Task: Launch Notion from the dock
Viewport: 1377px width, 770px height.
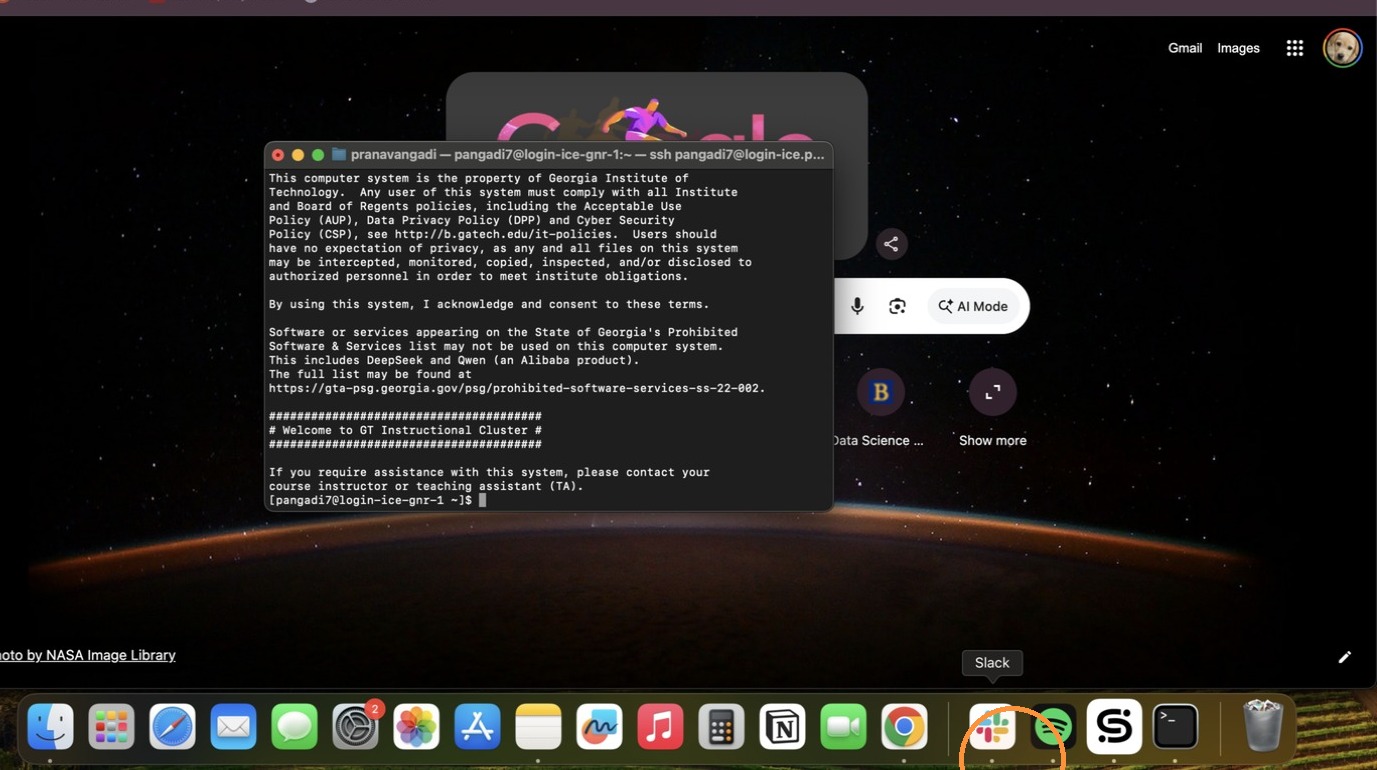Action: pyautogui.click(x=782, y=727)
